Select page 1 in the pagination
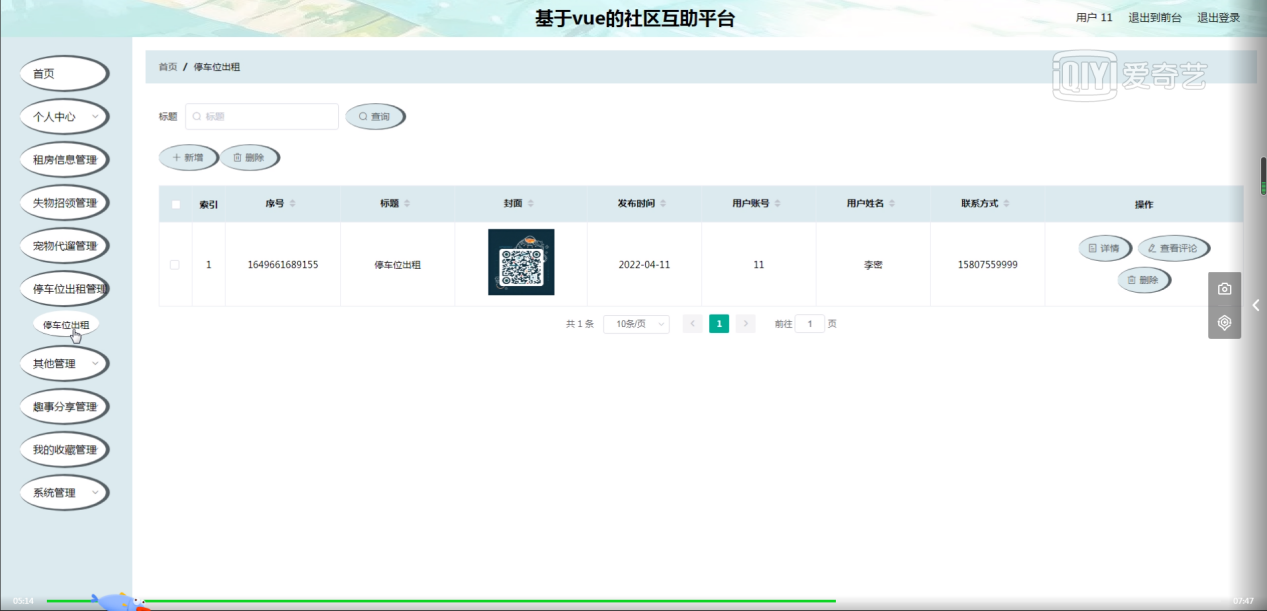1267x611 pixels. click(719, 324)
